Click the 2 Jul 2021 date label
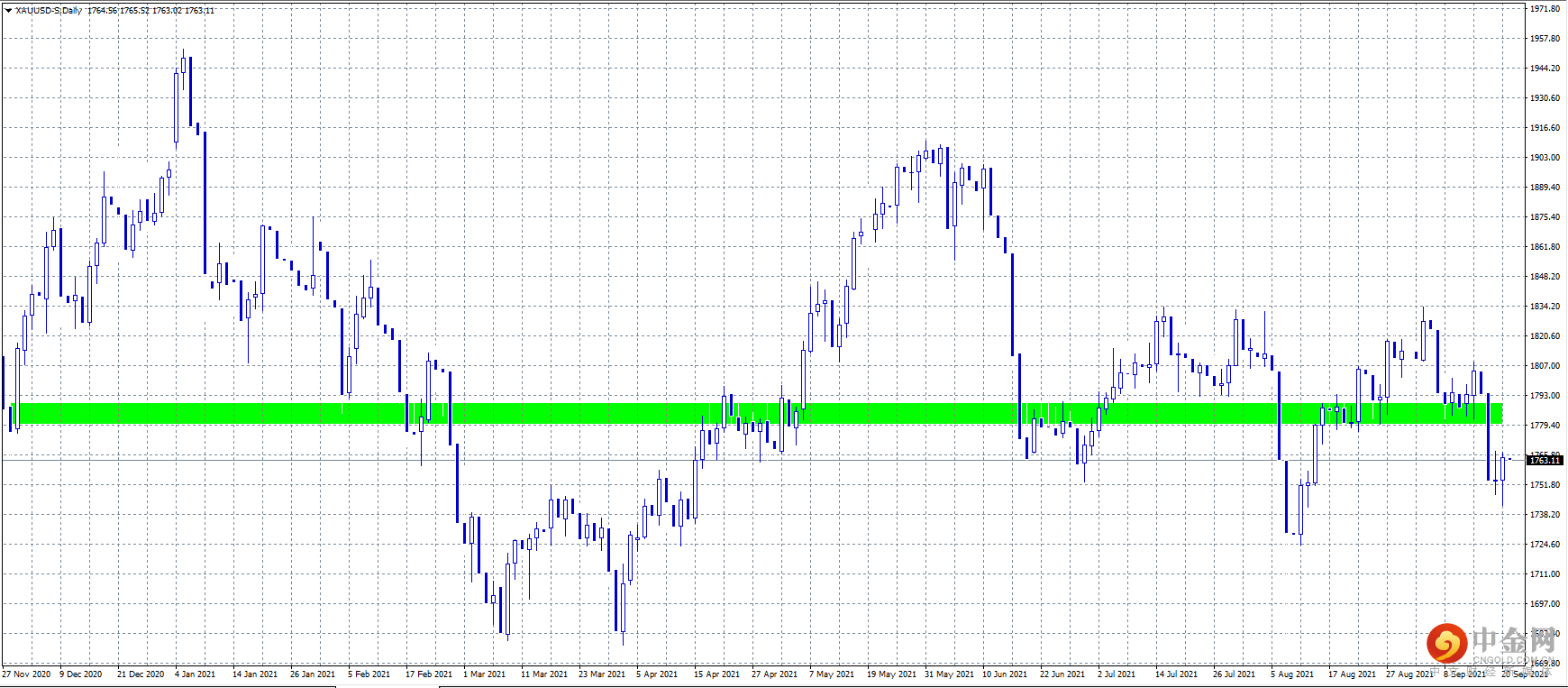The height and width of the screenshot is (688, 1568). tap(1117, 674)
